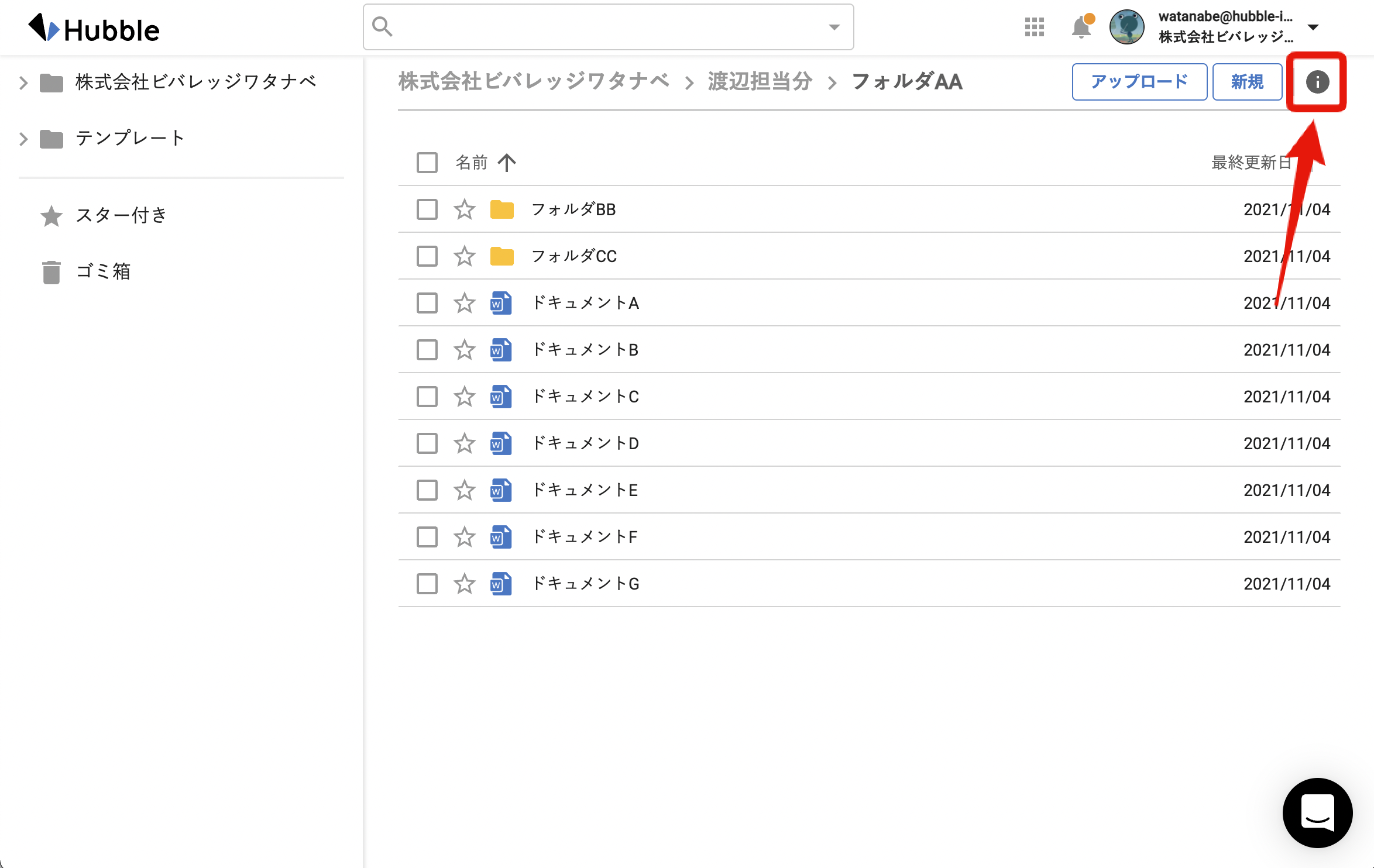Click the user avatar picture

[1126, 27]
